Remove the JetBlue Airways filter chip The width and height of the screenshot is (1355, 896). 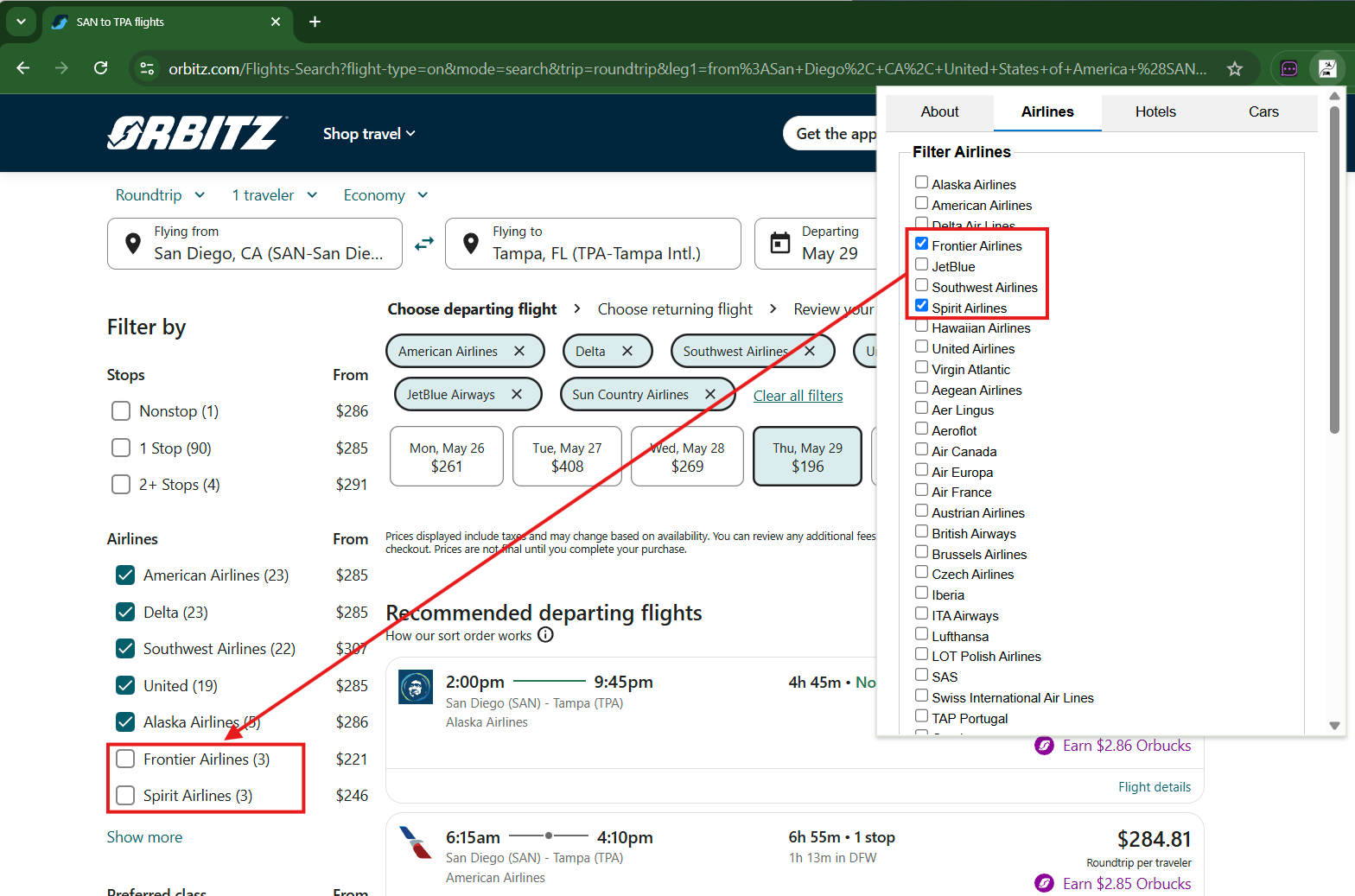coord(517,394)
